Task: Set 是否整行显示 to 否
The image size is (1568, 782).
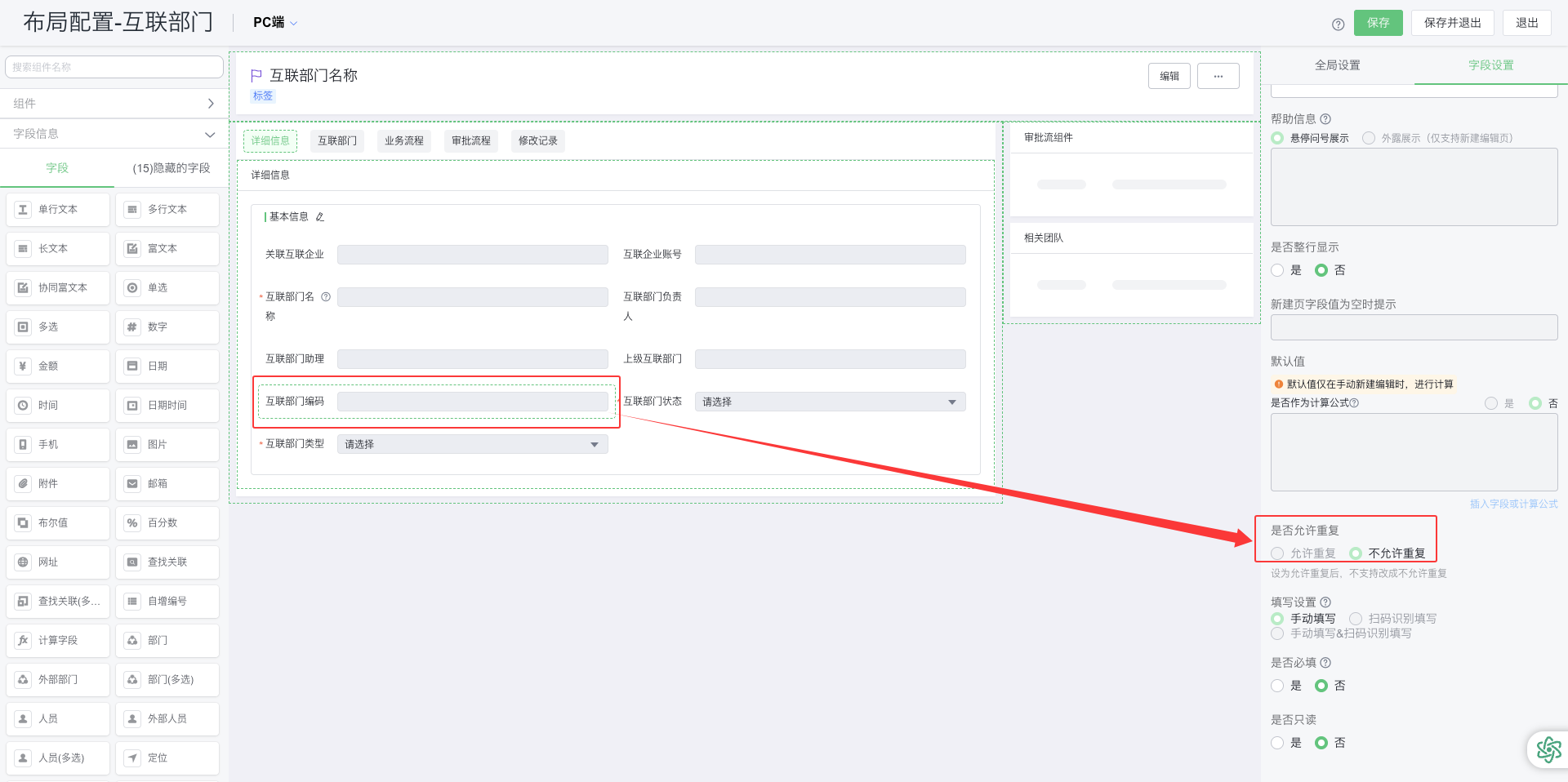Action: (1321, 270)
